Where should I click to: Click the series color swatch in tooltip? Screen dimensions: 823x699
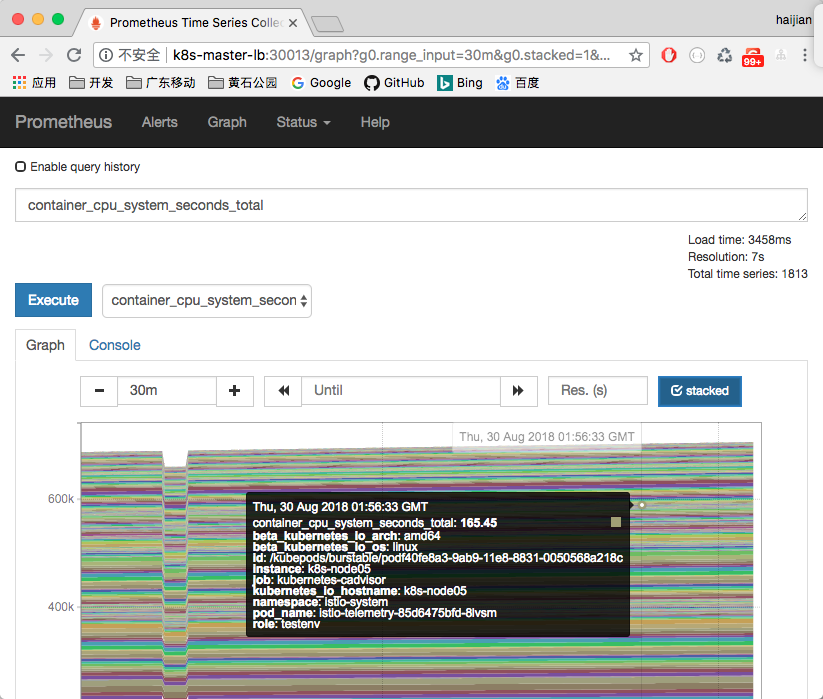616,522
